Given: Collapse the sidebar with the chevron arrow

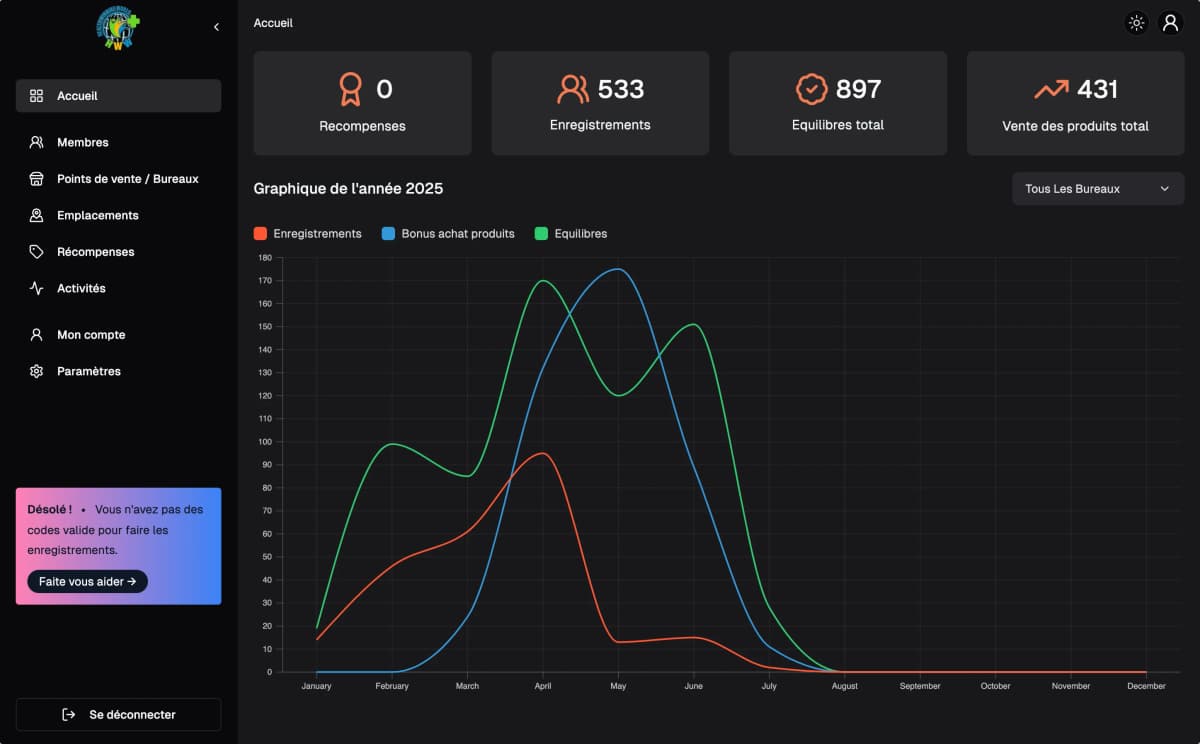Looking at the screenshot, I should 216,27.
